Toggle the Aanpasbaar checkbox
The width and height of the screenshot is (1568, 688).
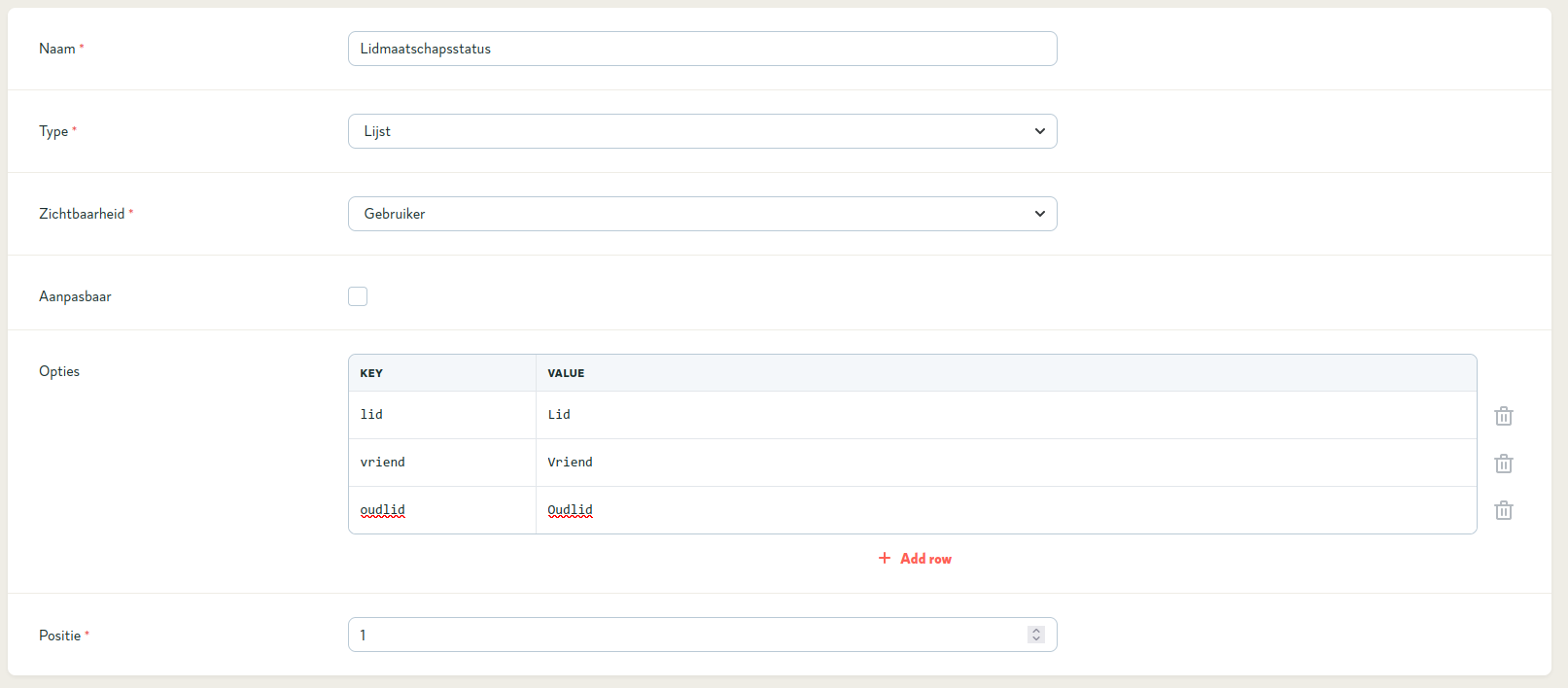coord(358,296)
